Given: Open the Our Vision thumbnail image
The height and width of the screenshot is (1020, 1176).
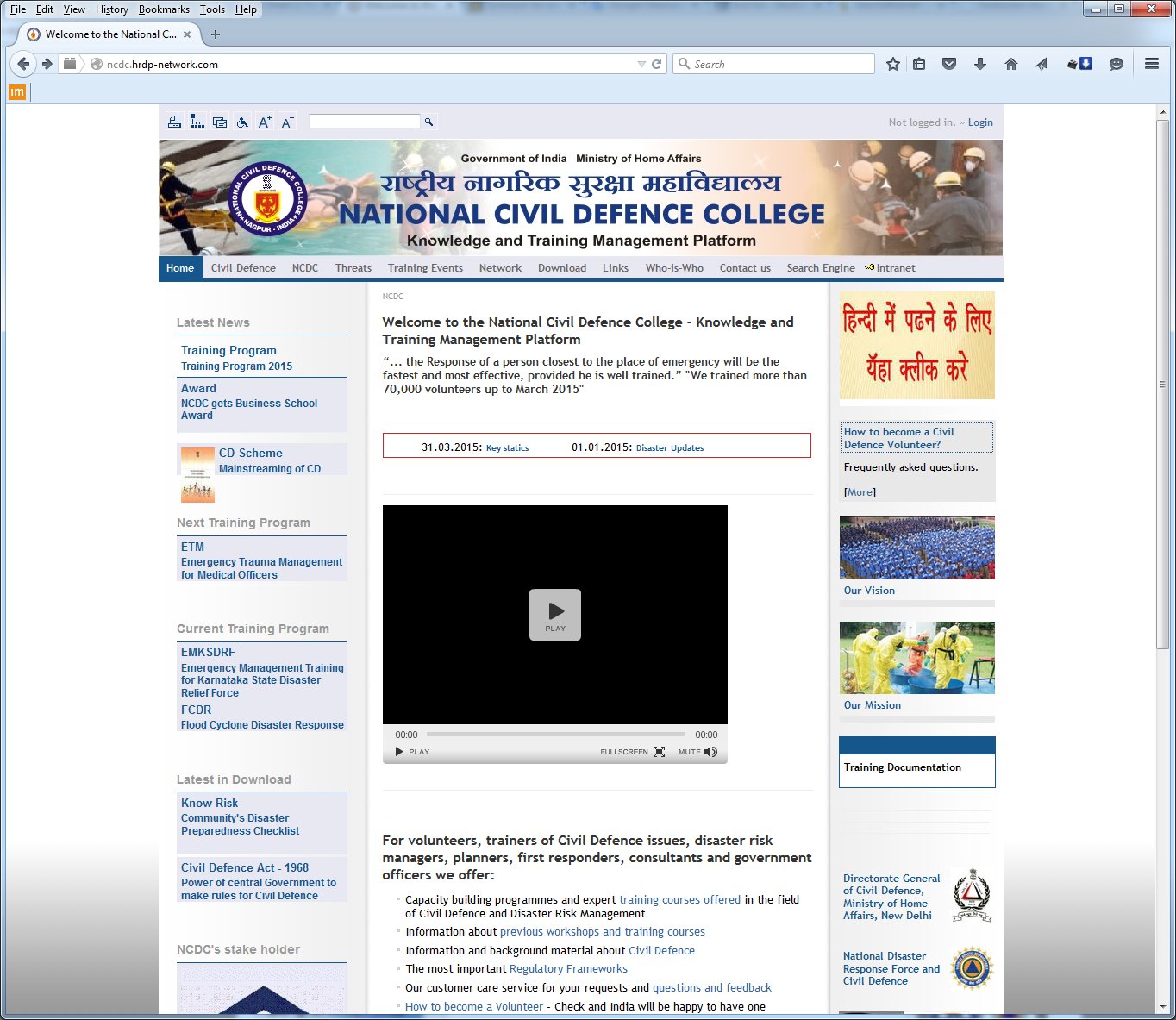Looking at the screenshot, I should tap(917, 548).
